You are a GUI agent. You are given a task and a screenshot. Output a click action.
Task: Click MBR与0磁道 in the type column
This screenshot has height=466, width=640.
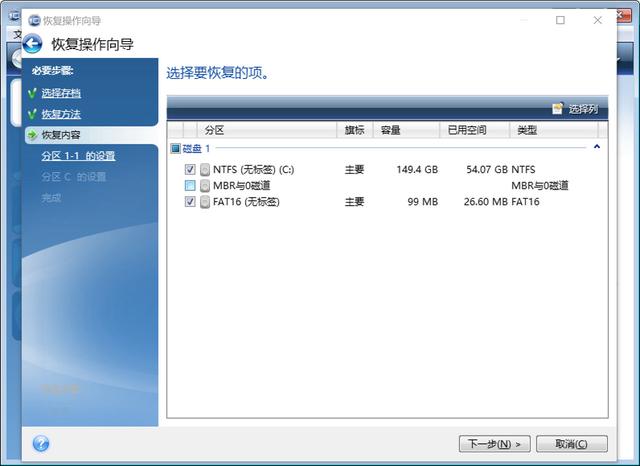coord(540,186)
